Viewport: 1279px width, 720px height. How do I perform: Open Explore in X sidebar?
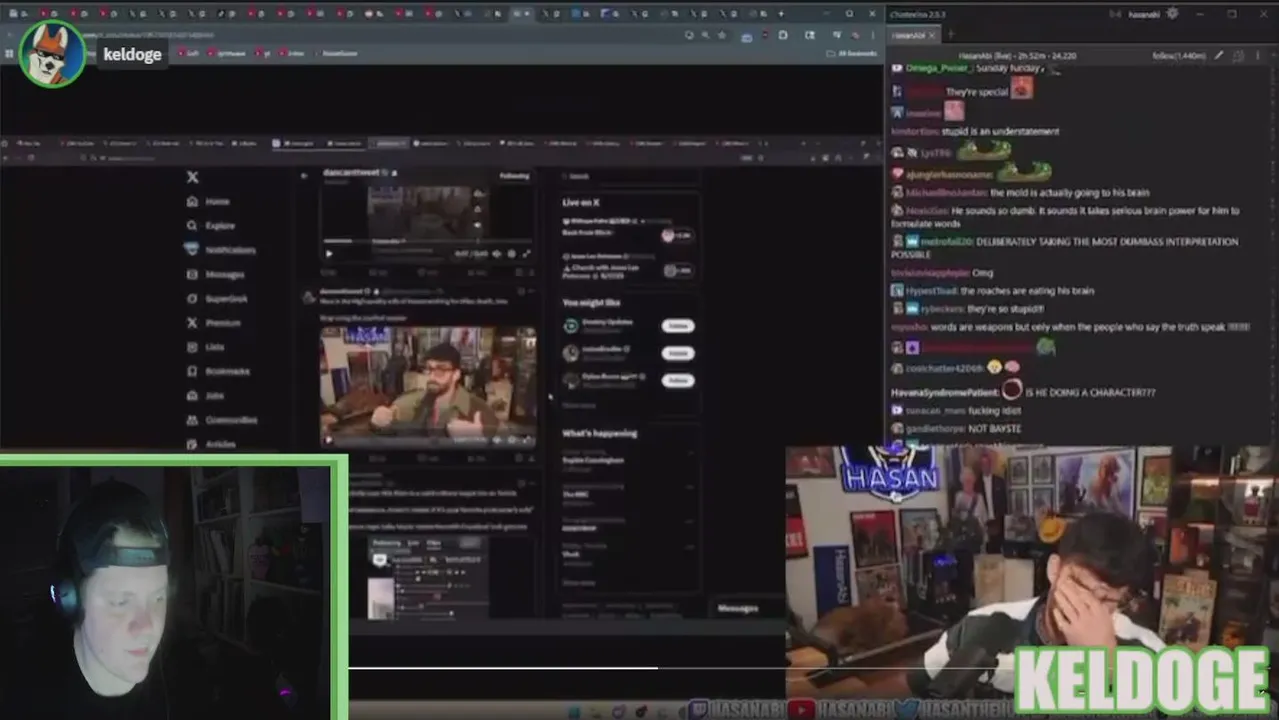coord(211,225)
